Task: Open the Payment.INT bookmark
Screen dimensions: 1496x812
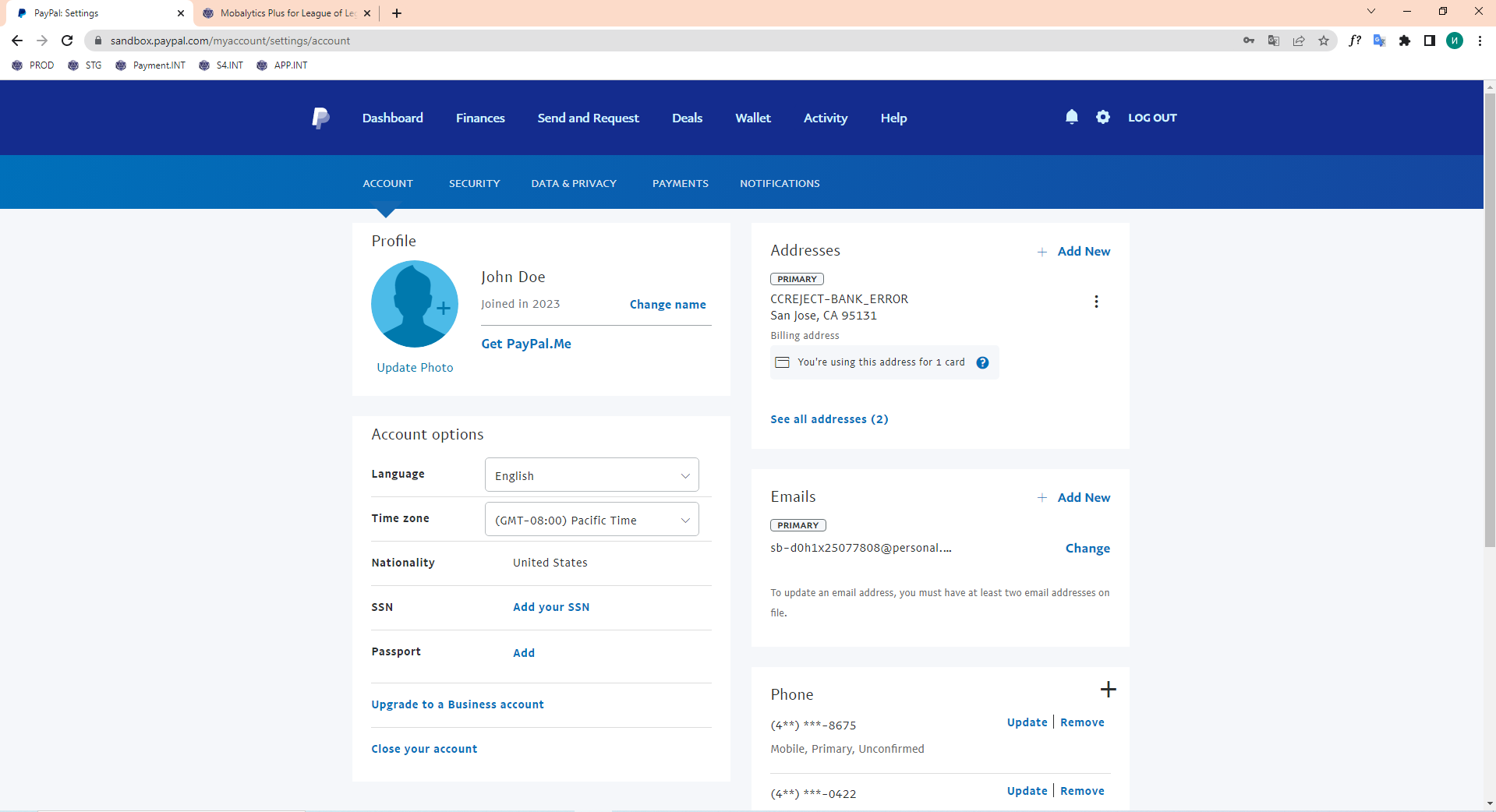Action: point(150,65)
